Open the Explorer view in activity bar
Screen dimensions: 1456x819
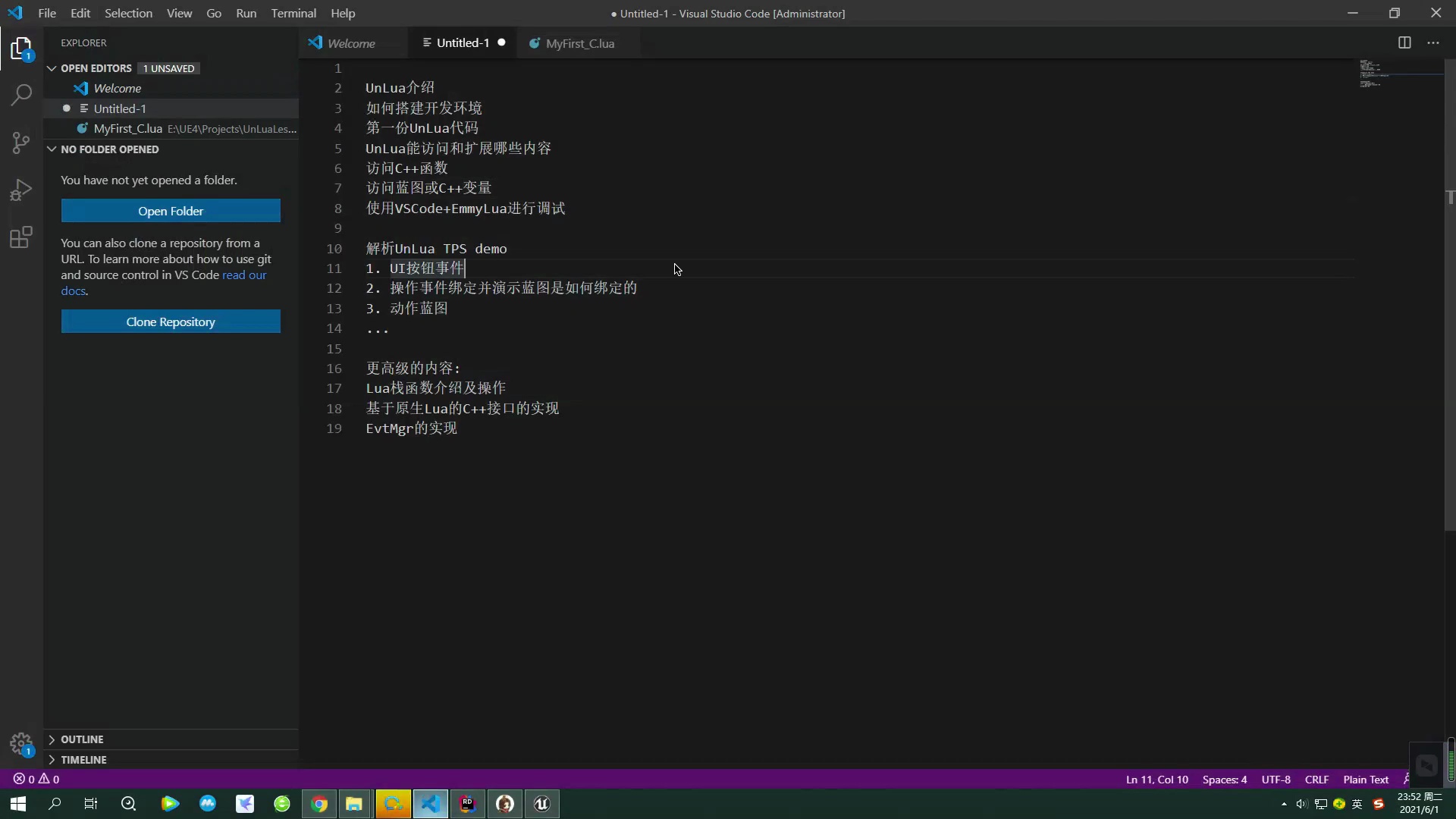pos(22,49)
